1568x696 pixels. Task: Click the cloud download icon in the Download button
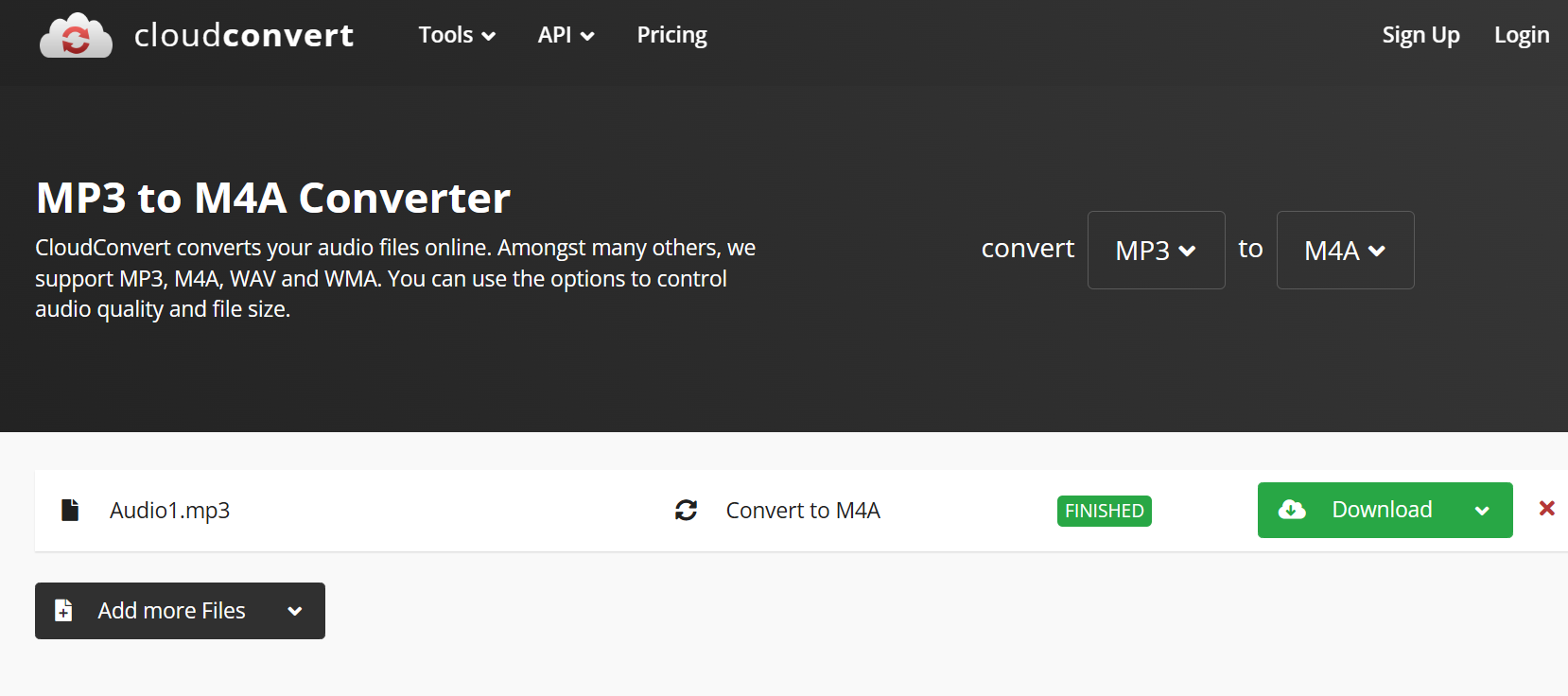1291,510
